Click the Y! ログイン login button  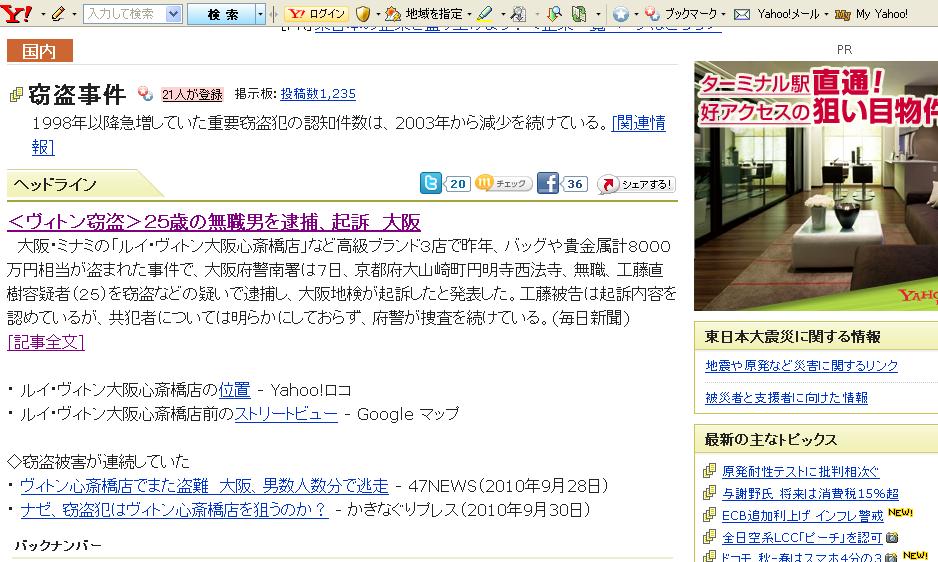coord(316,13)
